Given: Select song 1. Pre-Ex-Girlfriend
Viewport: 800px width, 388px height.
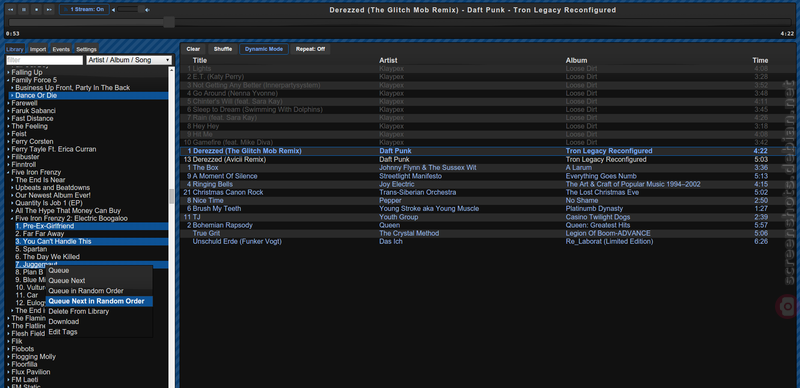Looking at the screenshot, I should (x=91, y=226).
